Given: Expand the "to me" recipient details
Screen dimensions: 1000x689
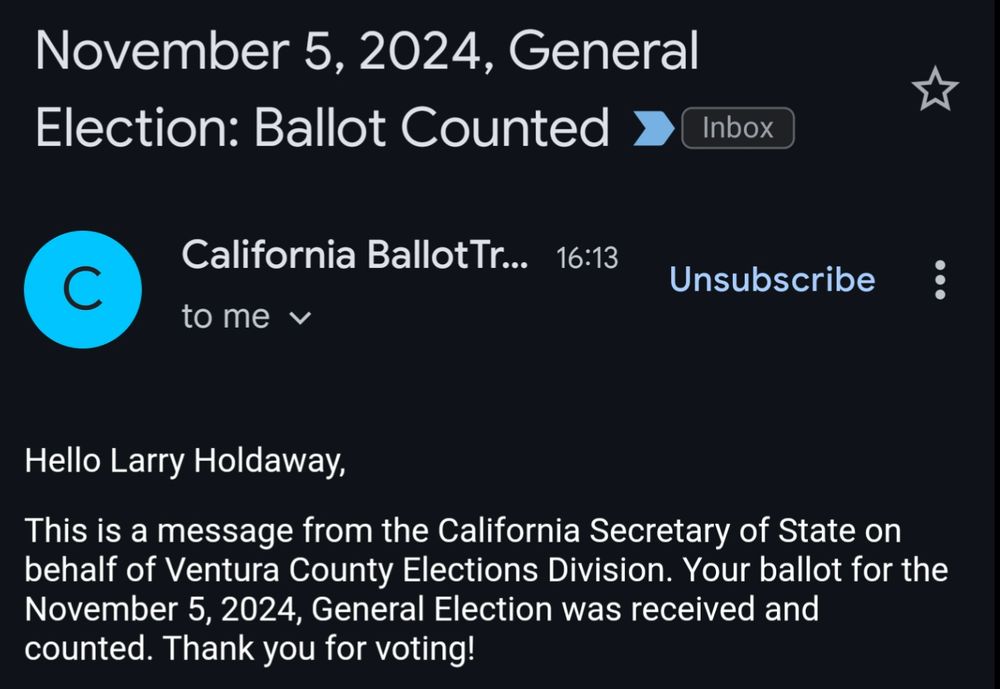Looking at the screenshot, I should coord(248,316).
